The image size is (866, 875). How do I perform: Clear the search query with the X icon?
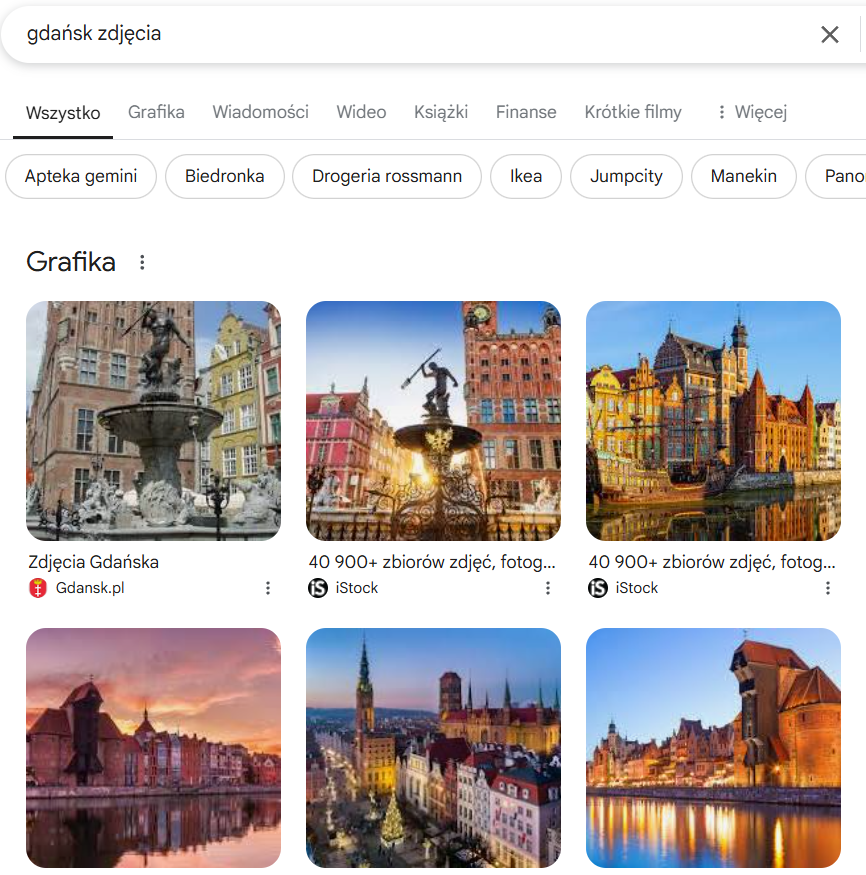[x=830, y=34]
